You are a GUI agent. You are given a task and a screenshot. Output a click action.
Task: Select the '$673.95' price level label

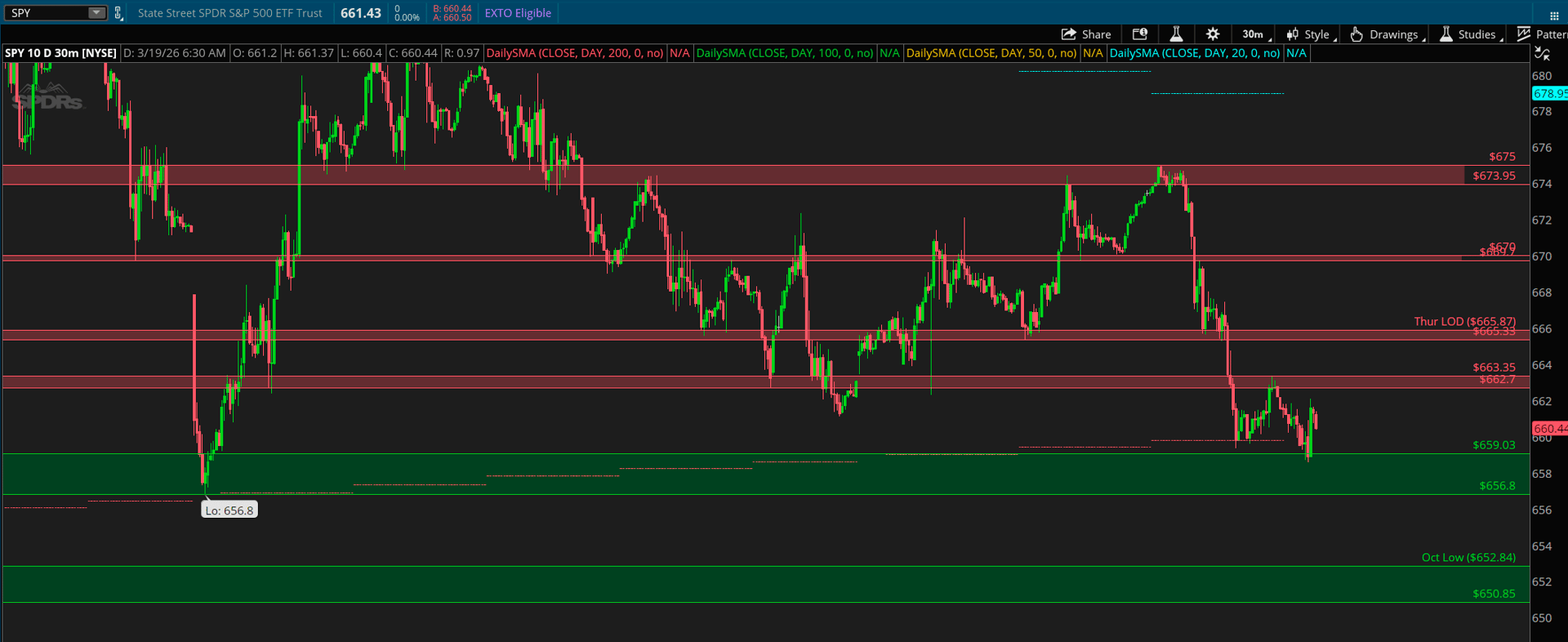point(1494,176)
